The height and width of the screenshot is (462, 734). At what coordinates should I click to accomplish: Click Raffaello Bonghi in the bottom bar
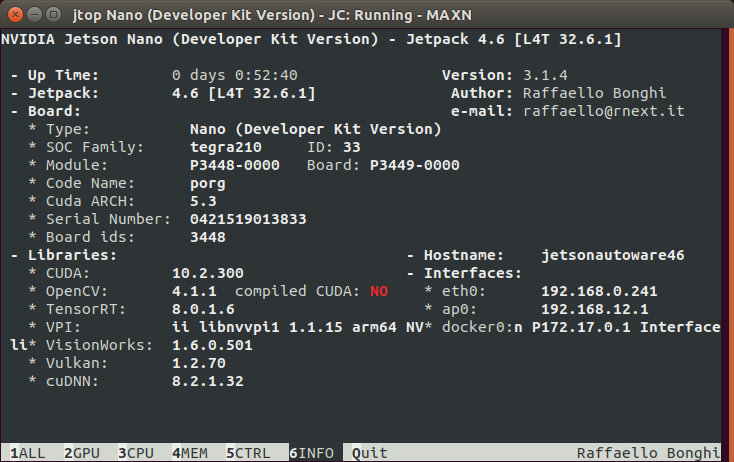point(648,453)
